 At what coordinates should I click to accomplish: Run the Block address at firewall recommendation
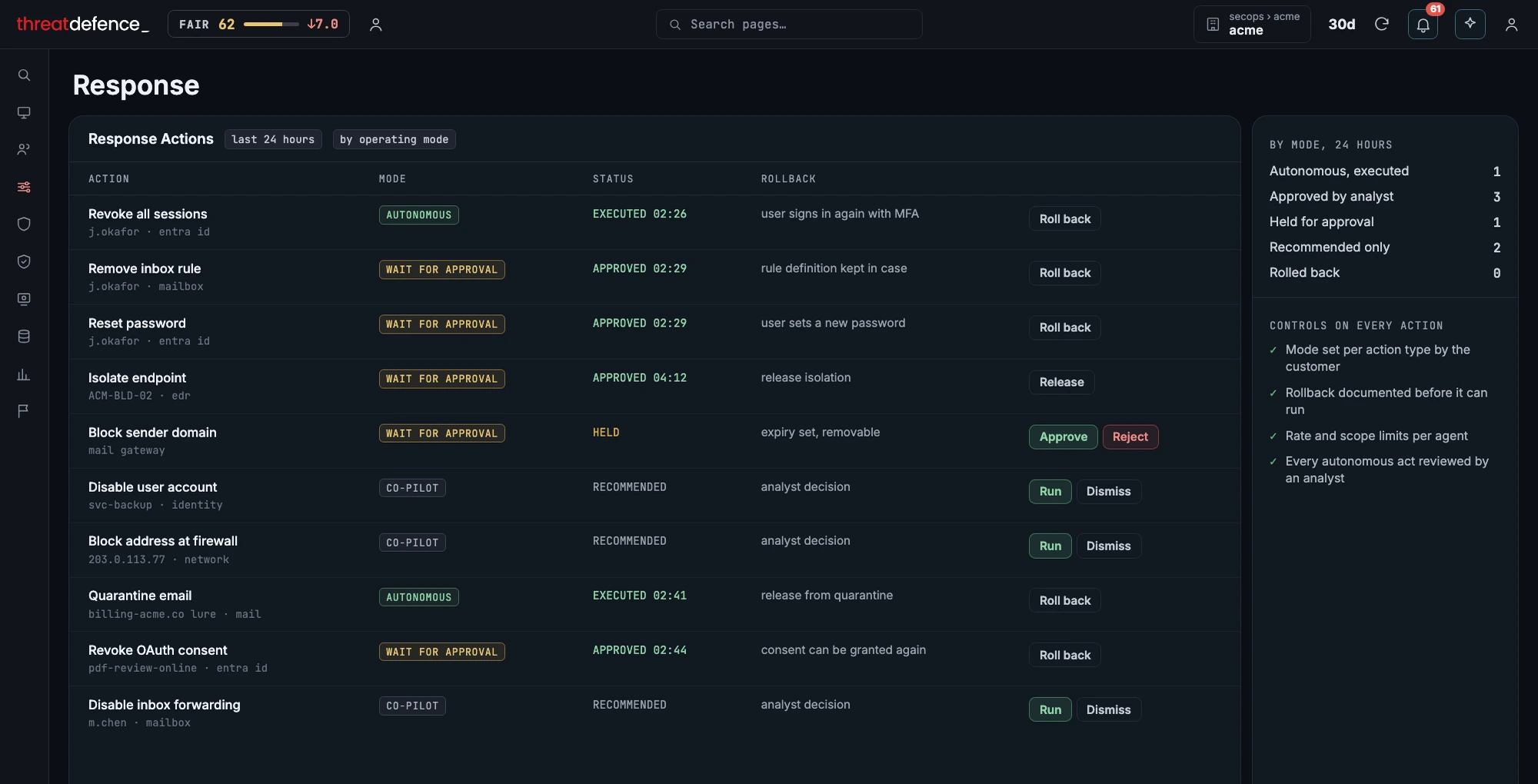coord(1050,546)
